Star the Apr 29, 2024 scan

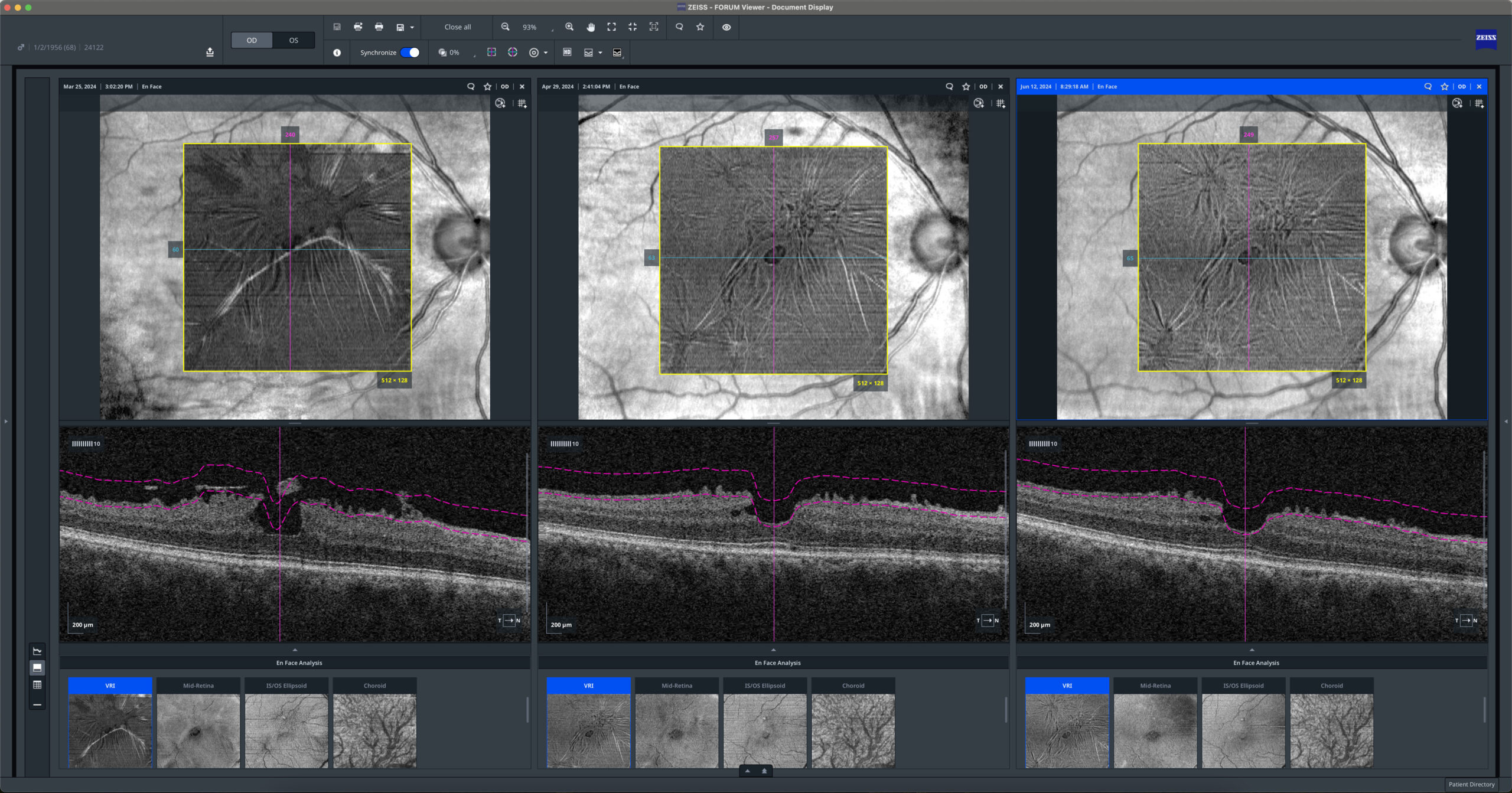[x=966, y=86]
